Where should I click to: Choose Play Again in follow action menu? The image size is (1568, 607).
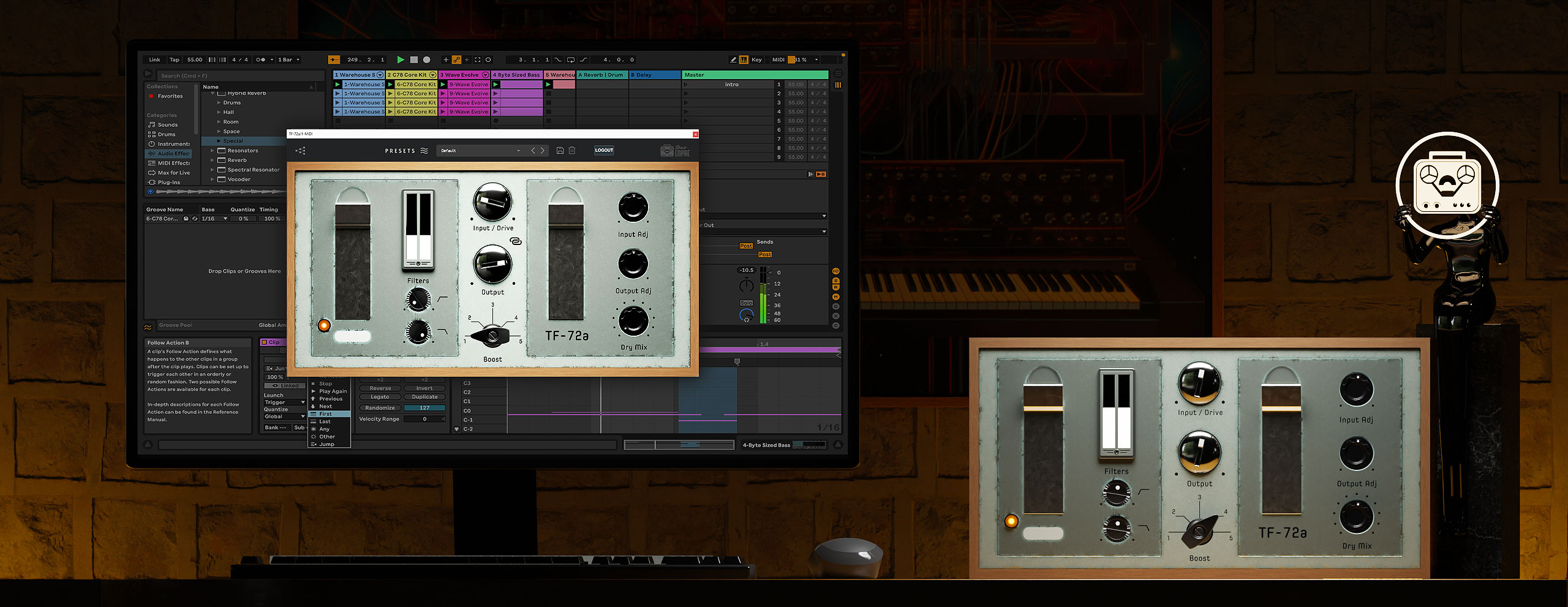pos(330,391)
